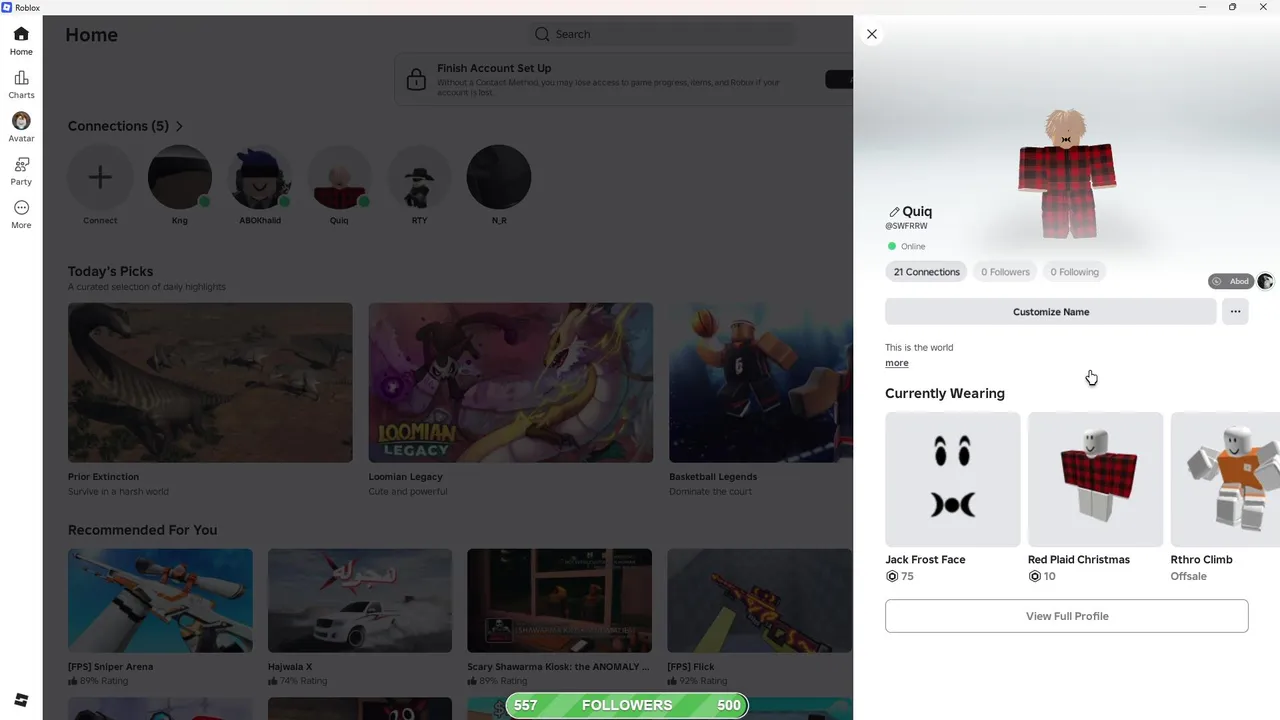
Task: Expand Connections (5) chevron
Action: coord(179,127)
